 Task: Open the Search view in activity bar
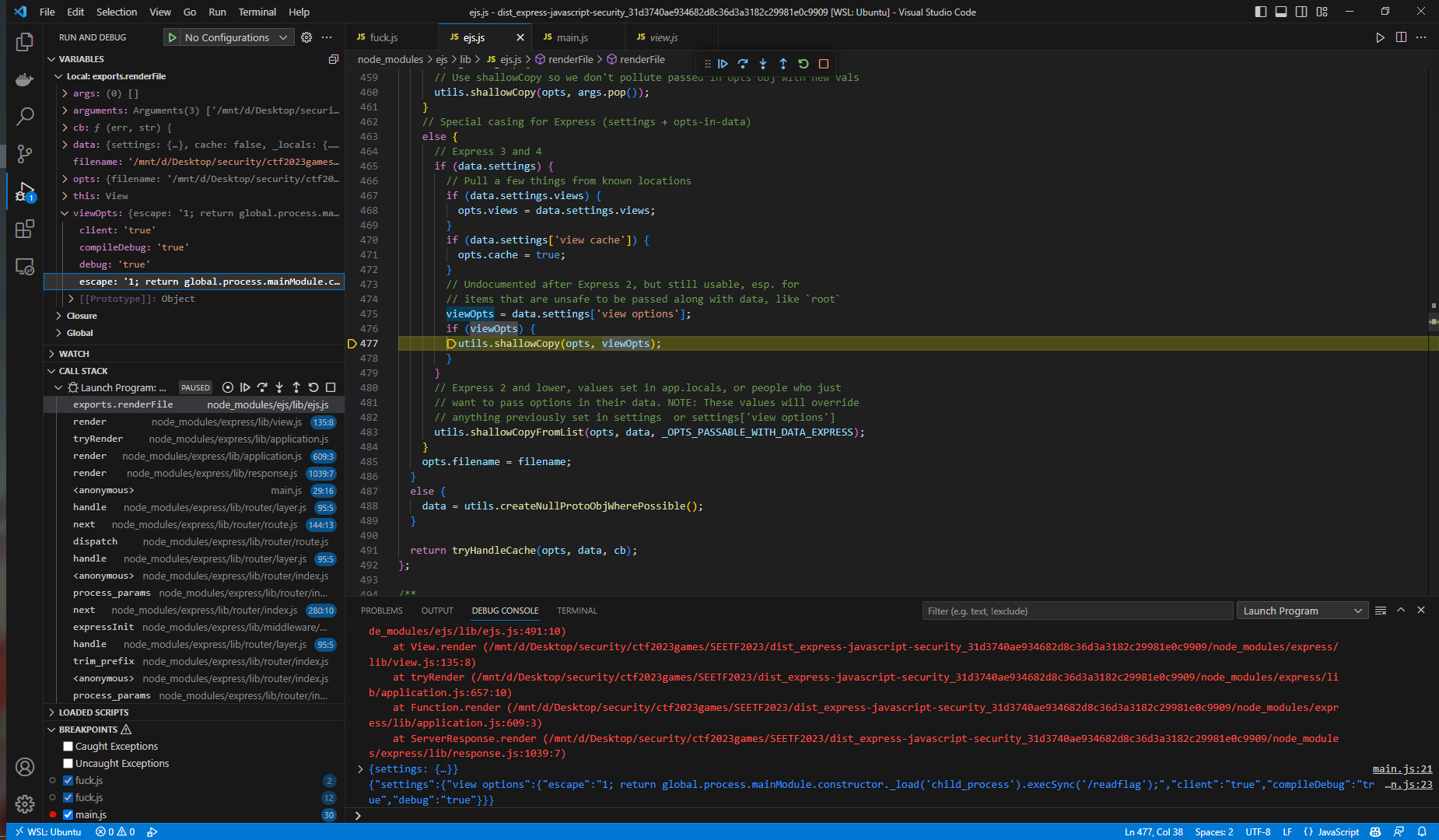25,117
